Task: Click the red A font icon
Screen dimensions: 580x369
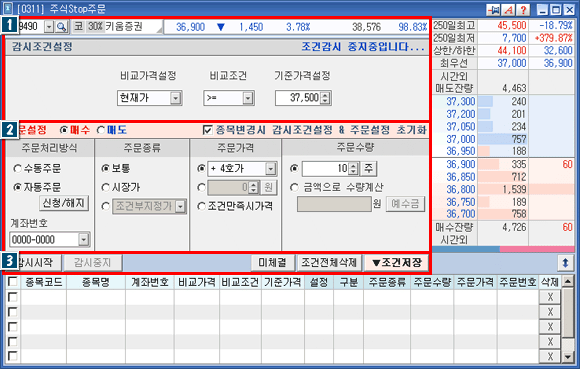Action: pos(509,10)
